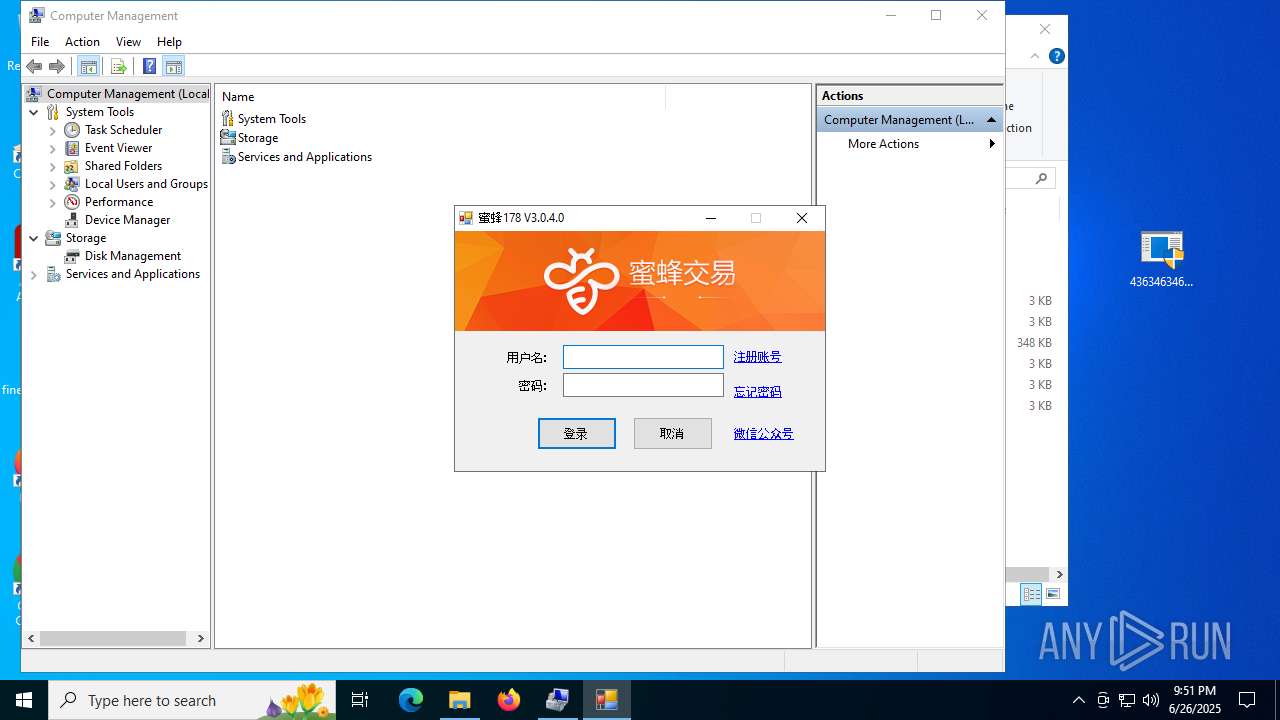Toggle Show/Hide Action Pane toolbar icon
Viewport: 1280px width, 720px height.
[x=173, y=66]
